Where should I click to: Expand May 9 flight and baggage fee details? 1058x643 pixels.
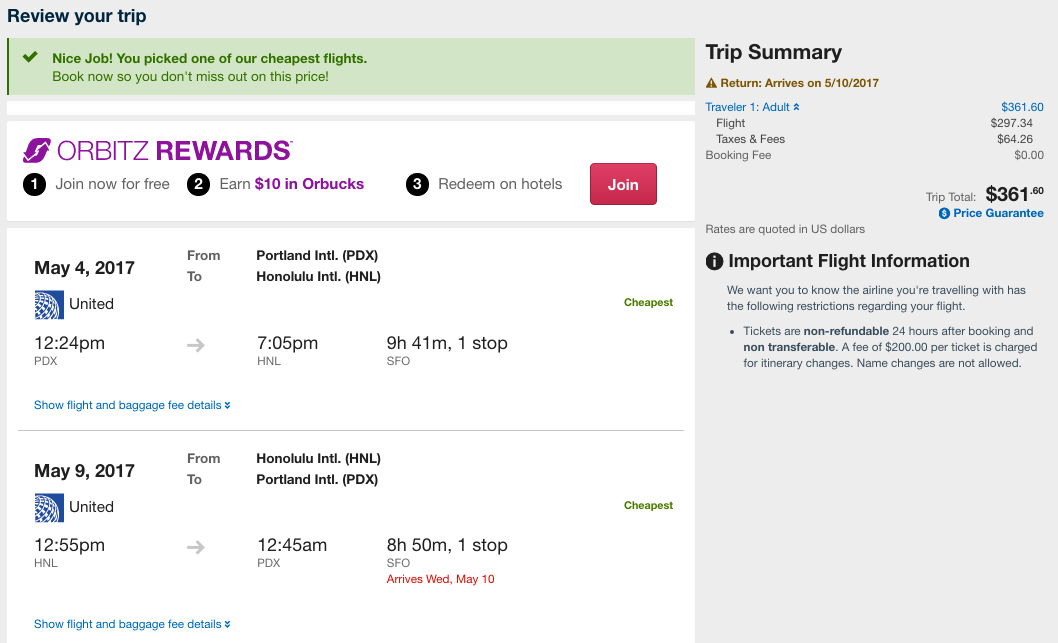pos(132,624)
